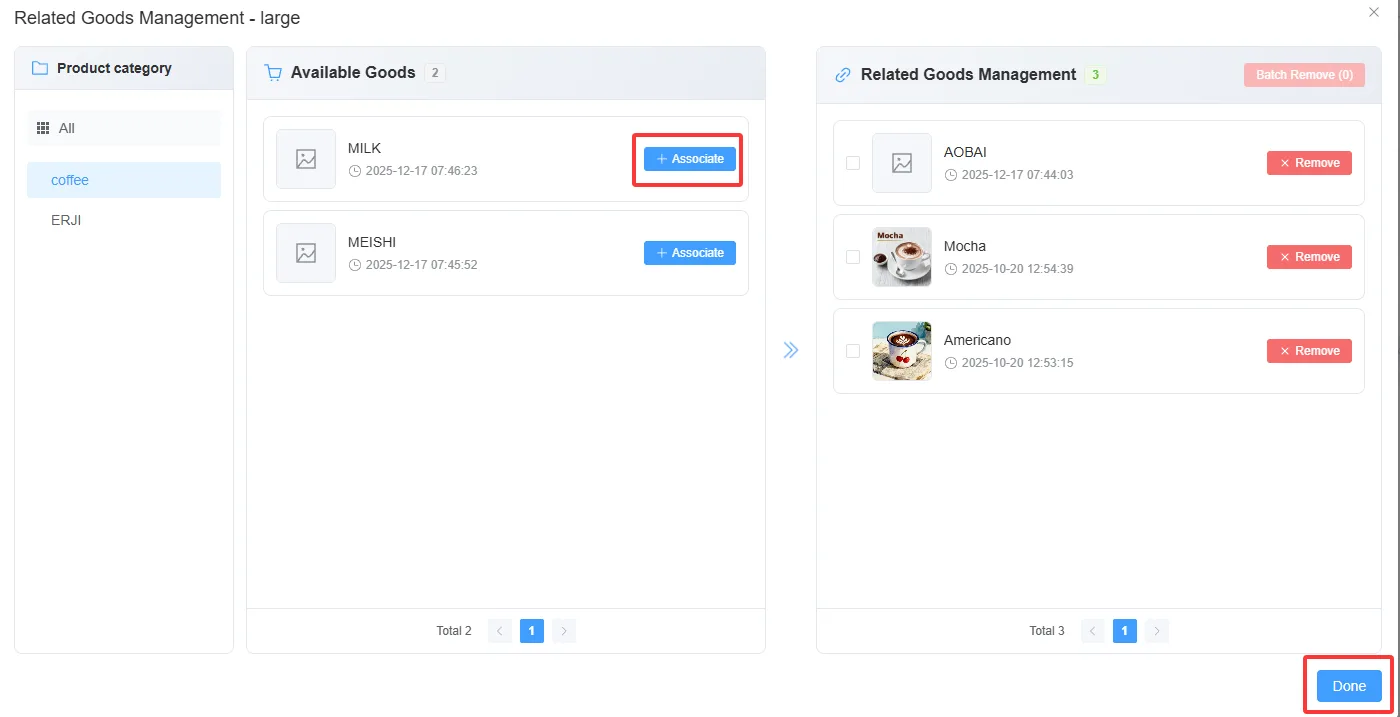Screen dimensions: 1400x717
Task: Click the Total 3 label
Action: (1047, 631)
